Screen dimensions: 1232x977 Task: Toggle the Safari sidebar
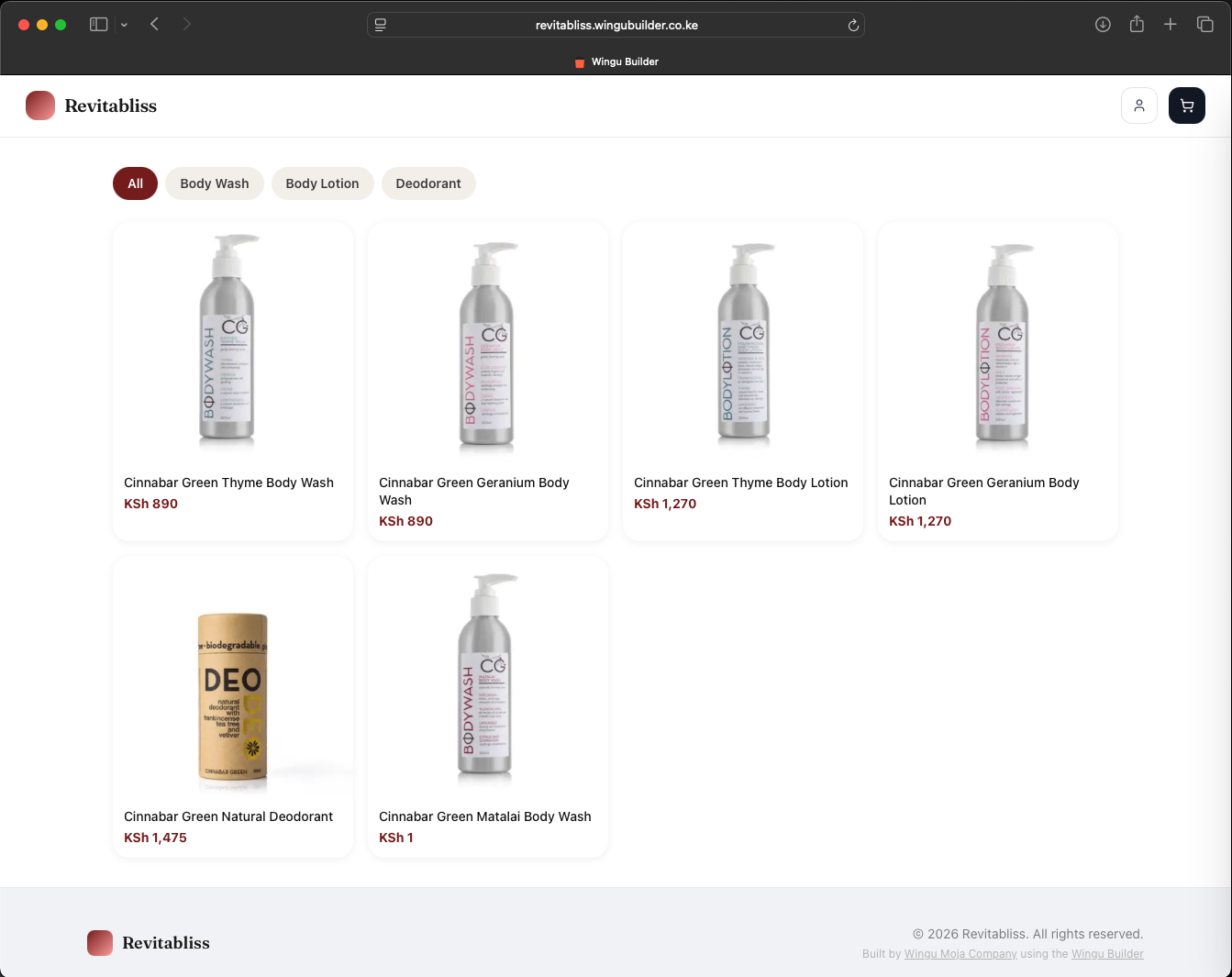pyautogui.click(x=98, y=25)
